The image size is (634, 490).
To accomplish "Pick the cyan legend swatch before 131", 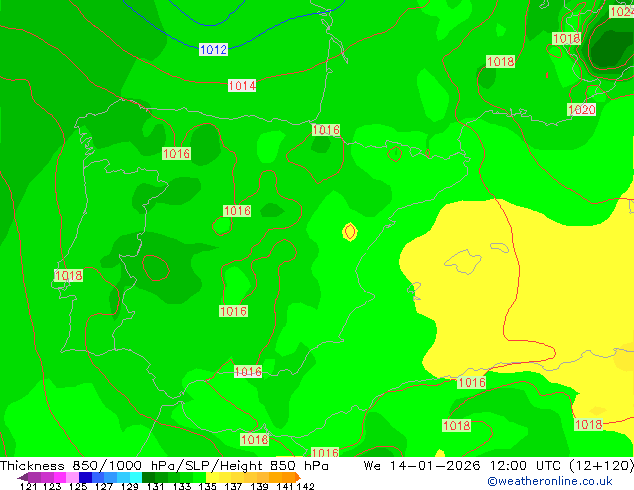I will (135, 477).
